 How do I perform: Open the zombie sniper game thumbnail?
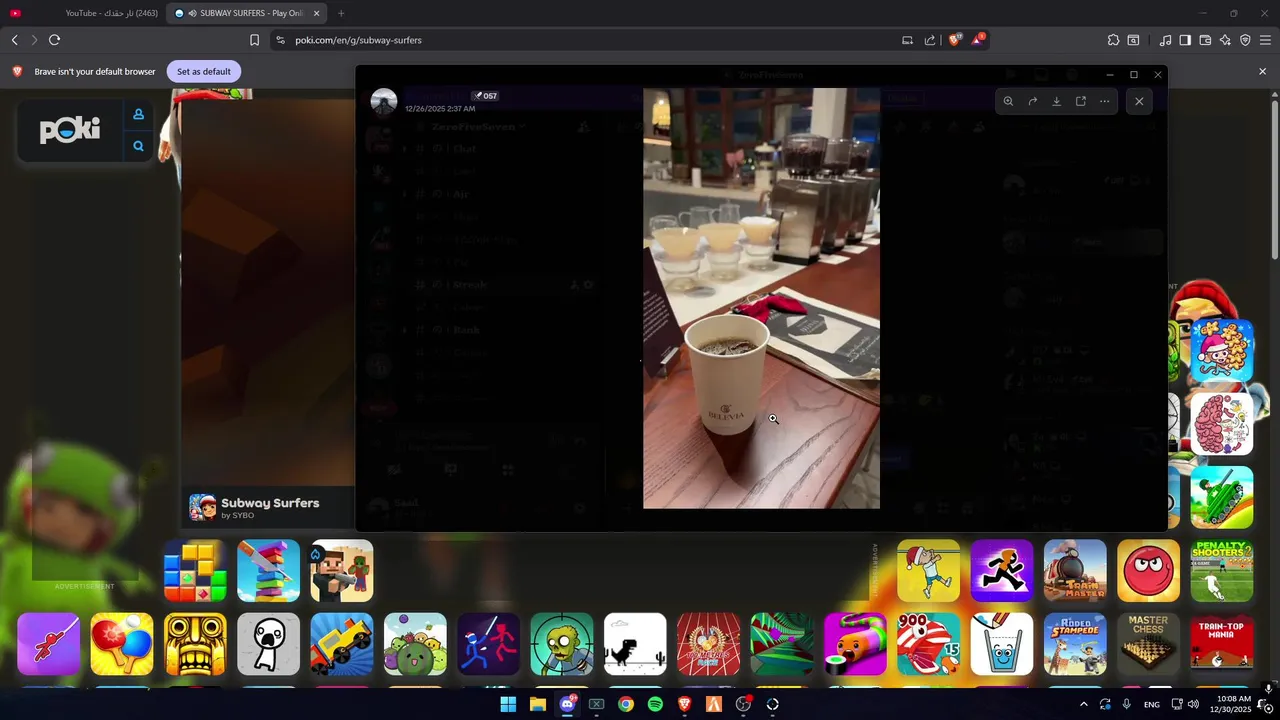[562, 644]
